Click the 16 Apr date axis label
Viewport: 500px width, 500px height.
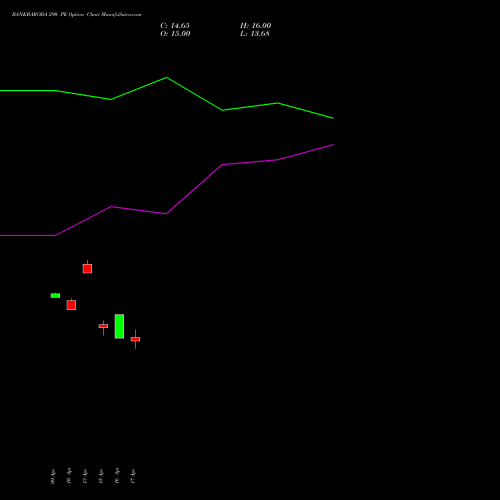pos(117,476)
